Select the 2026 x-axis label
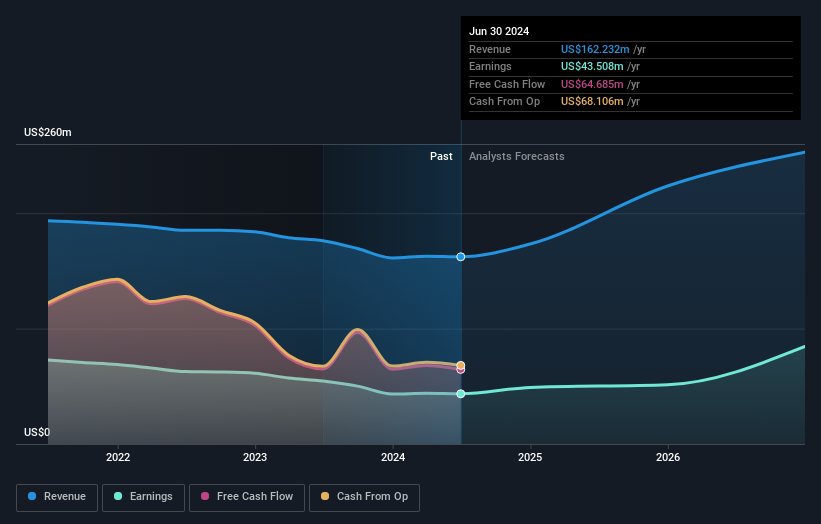The width and height of the screenshot is (821, 524). (x=668, y=457)
